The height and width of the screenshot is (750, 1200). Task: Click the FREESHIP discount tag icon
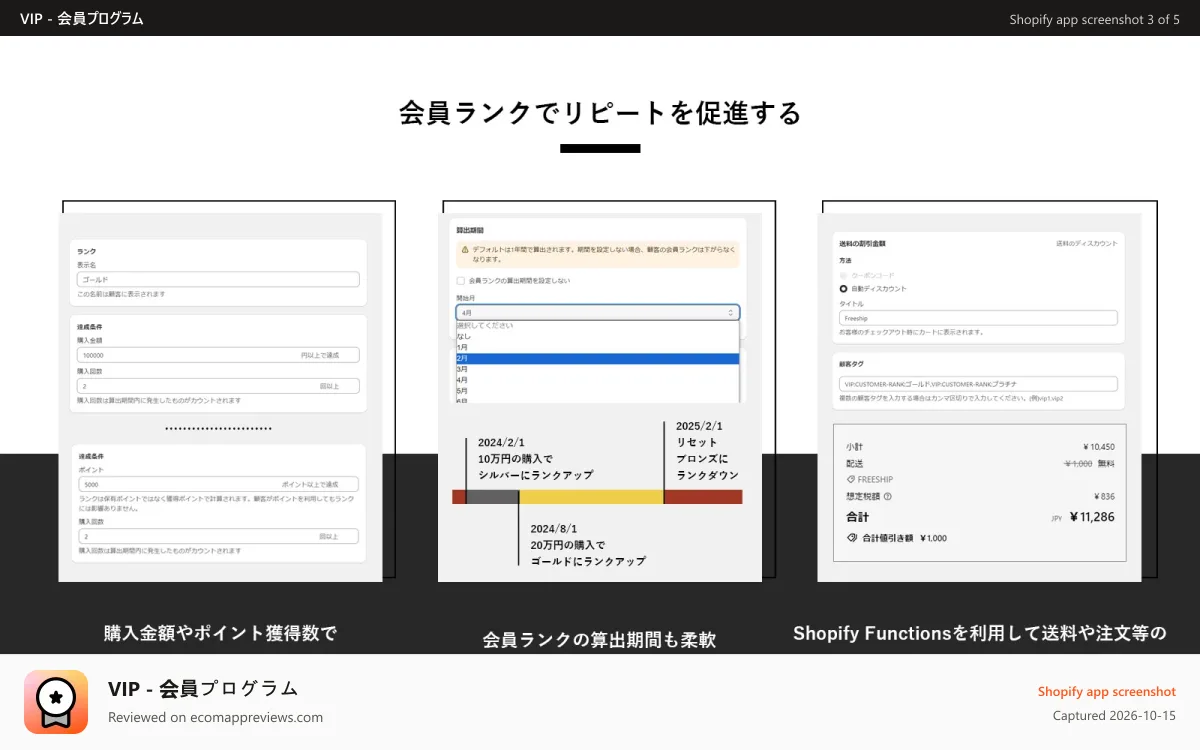click(x=851, y=479)
